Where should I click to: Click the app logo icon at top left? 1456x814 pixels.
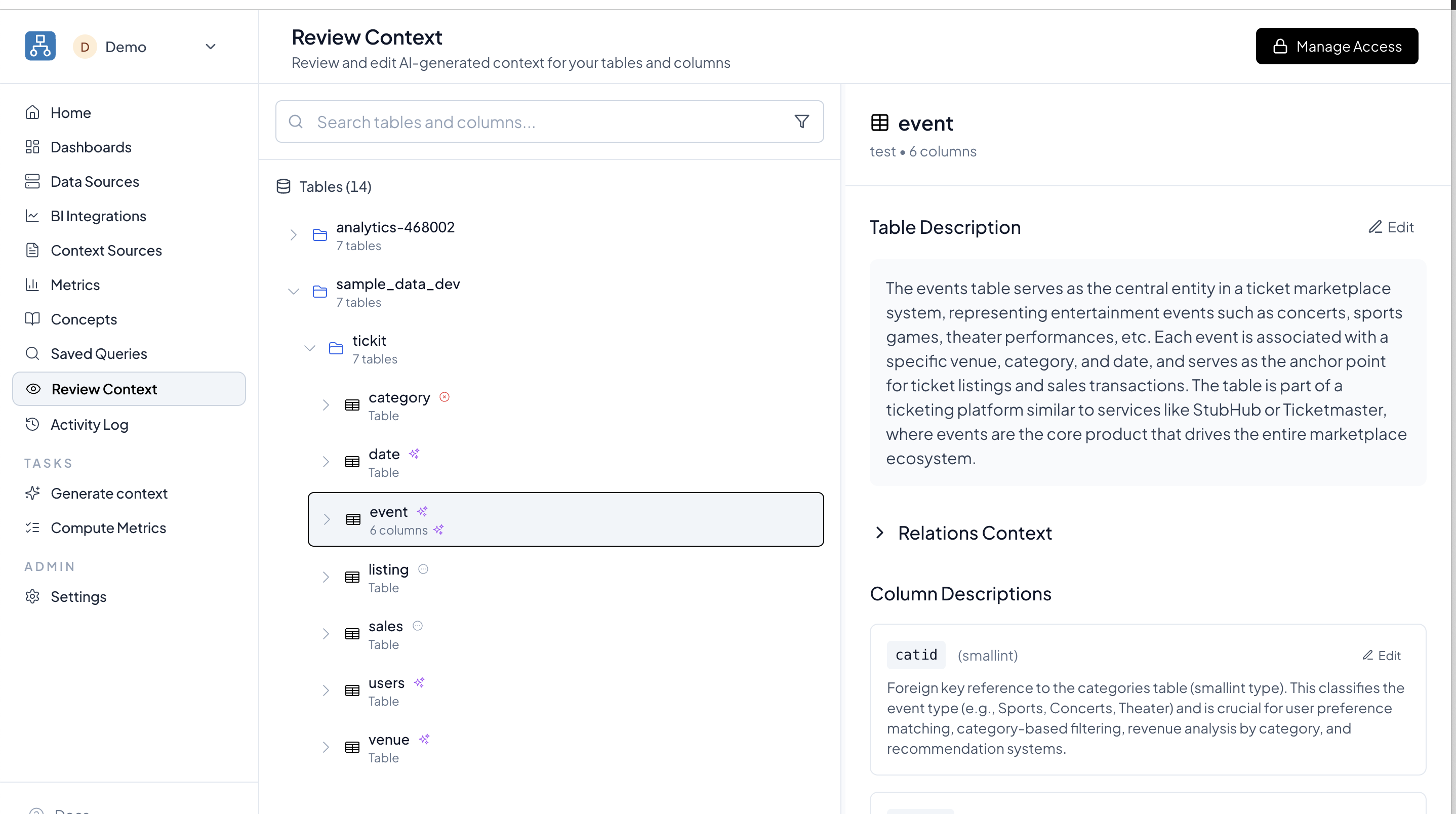[40, 47]
